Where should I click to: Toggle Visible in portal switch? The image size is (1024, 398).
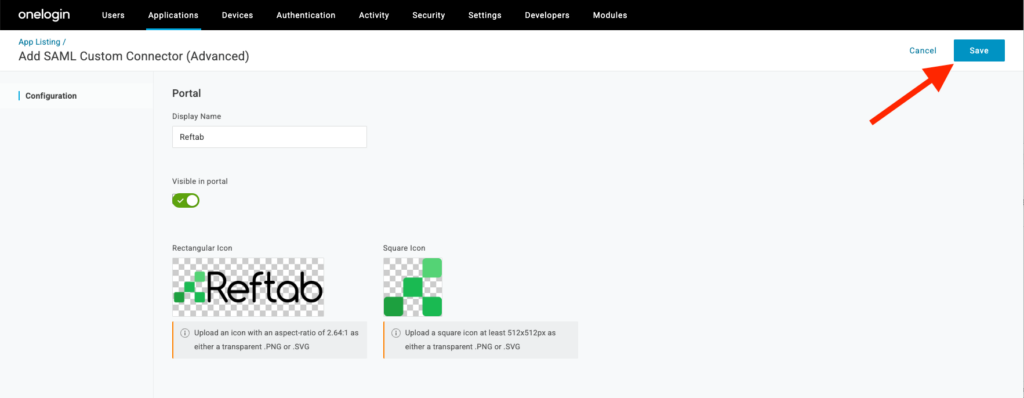(185, 200)
